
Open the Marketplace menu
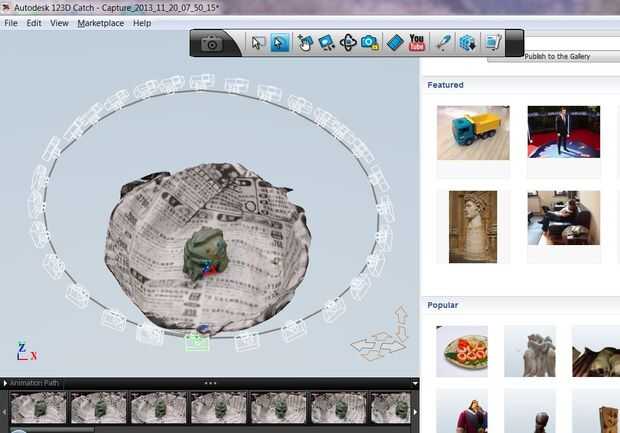(x=100, y=23)
